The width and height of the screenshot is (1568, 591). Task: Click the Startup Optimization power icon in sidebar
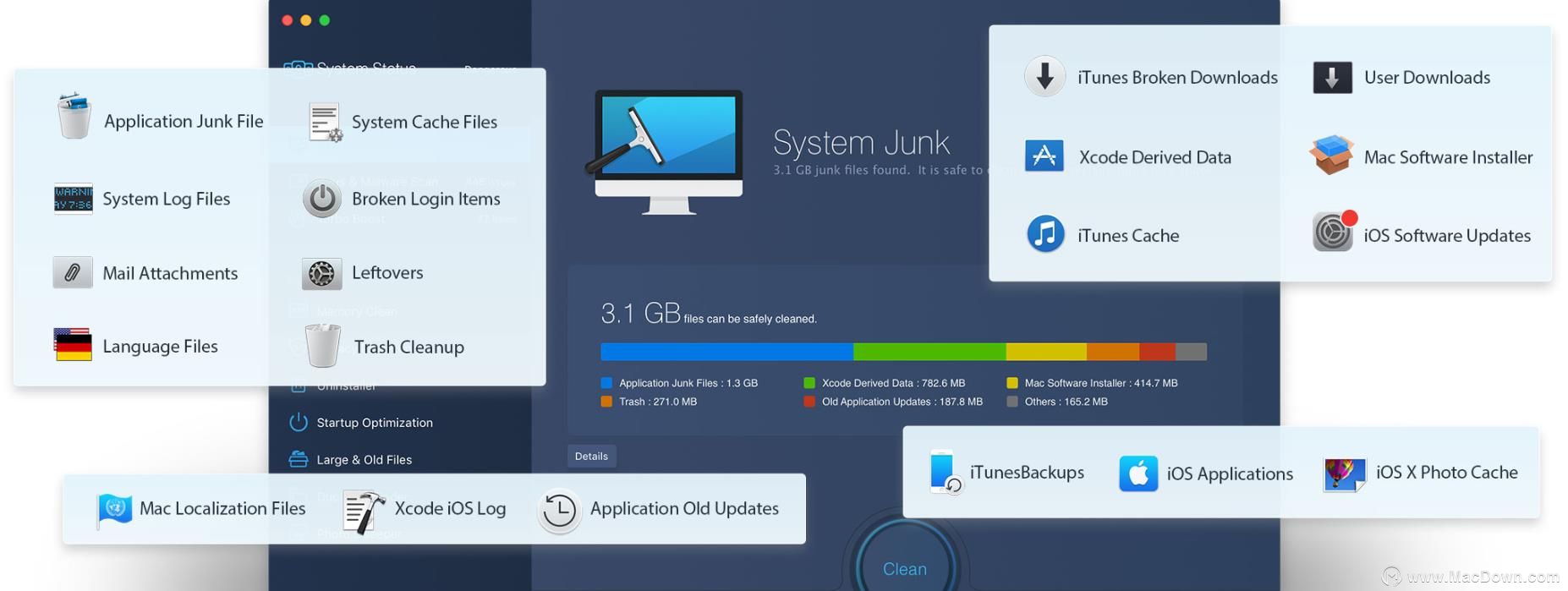pyautogui.click(x=298, y=422)
